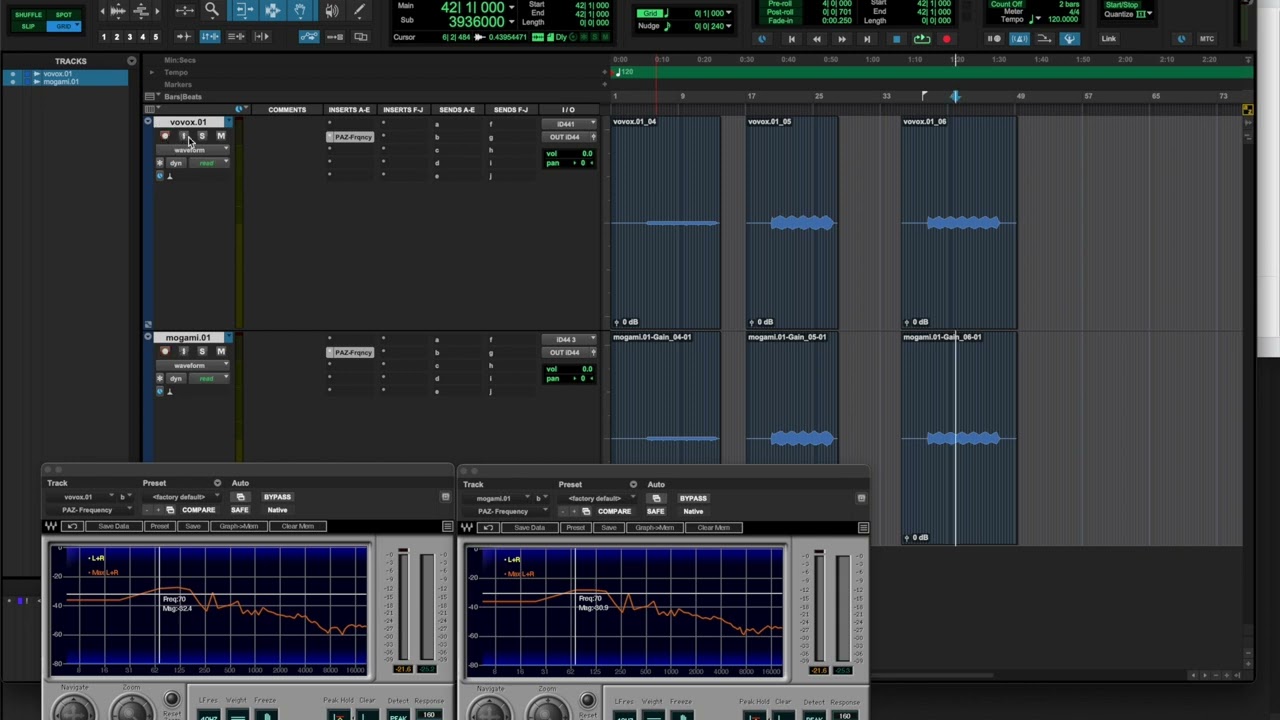Click Go to End transport button

[867, 39]
